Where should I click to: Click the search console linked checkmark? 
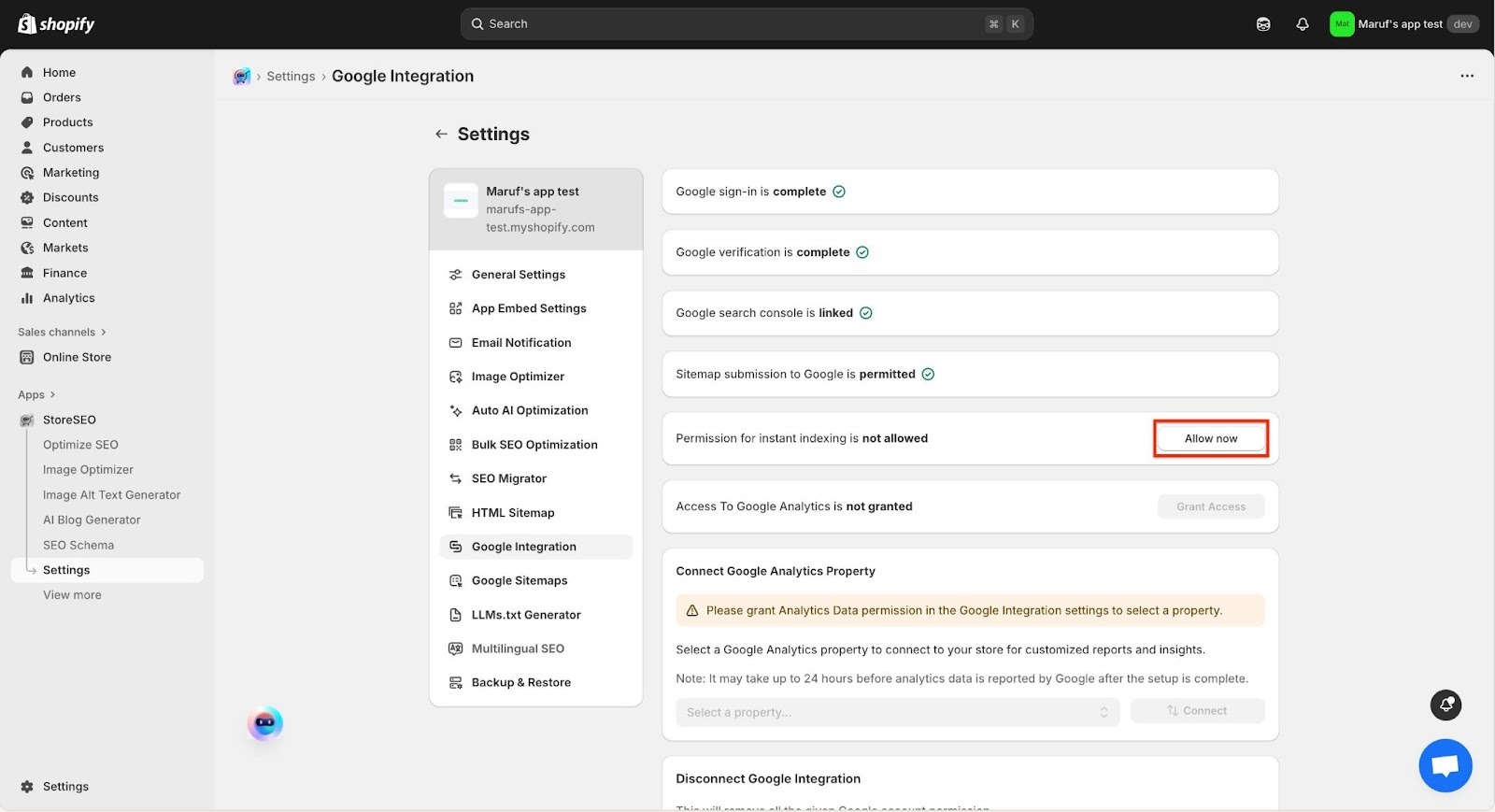[x=866, y=313]
